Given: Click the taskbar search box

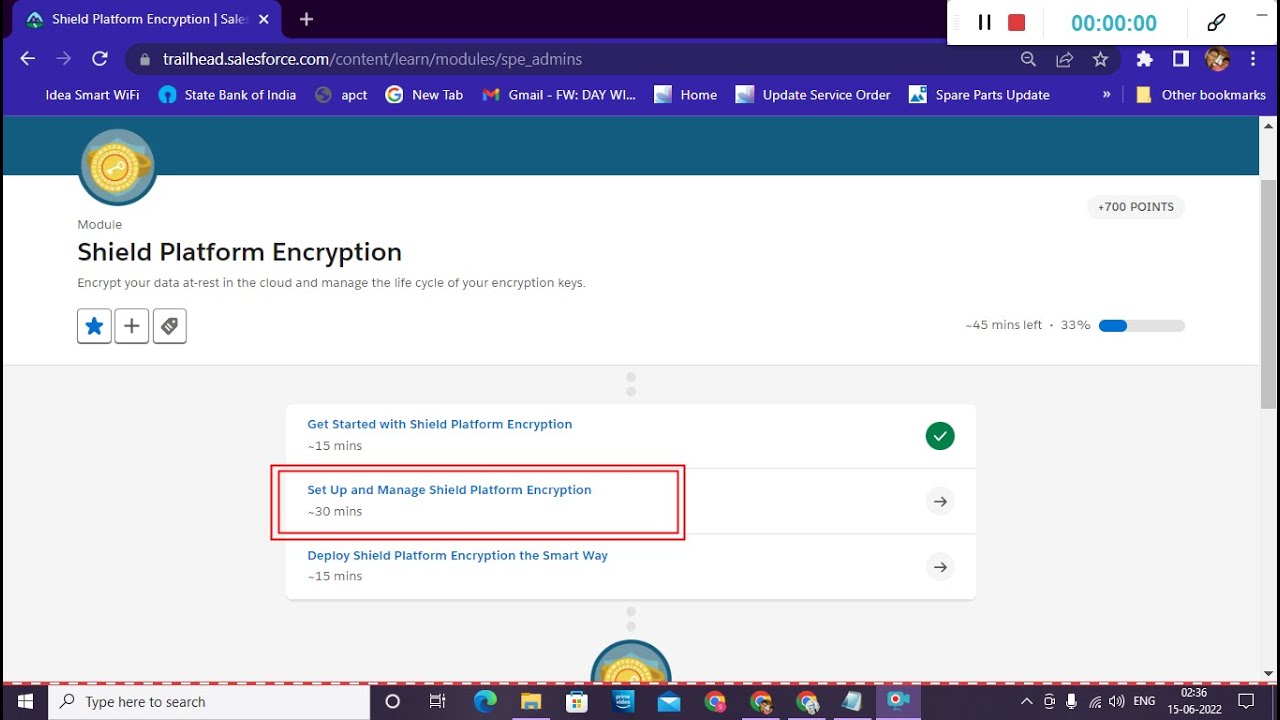Looking at the screenshot, I should pos(209,701).
